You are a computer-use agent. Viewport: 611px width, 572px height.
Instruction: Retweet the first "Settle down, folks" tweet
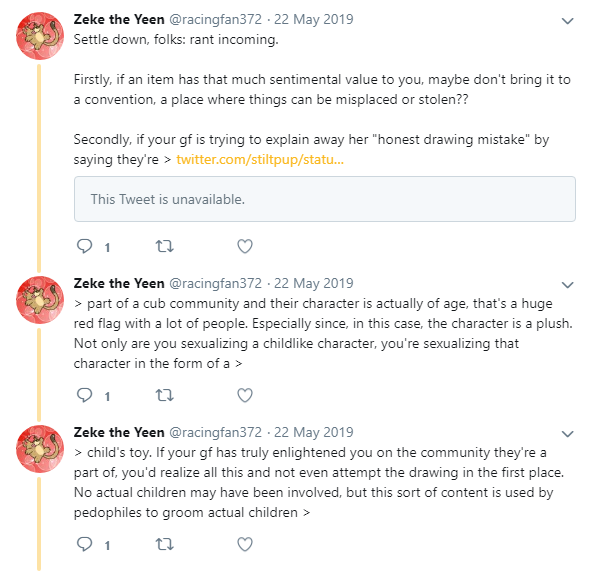(x=166, y=246)
